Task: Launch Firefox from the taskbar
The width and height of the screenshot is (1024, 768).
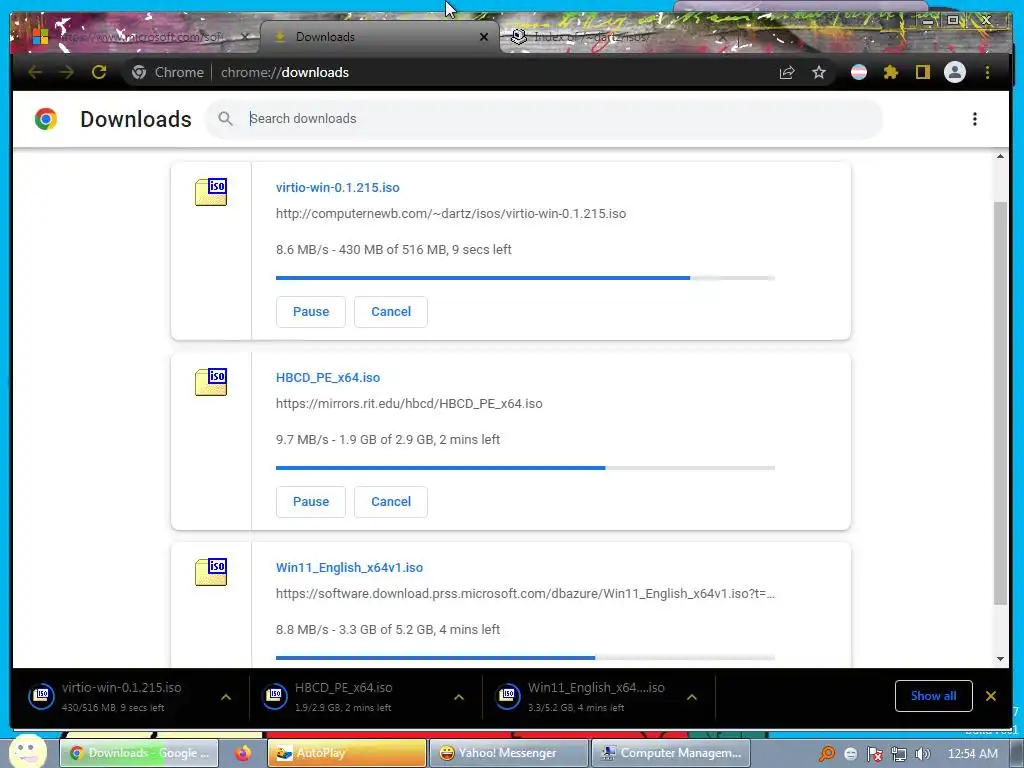Action: point(243,753)
